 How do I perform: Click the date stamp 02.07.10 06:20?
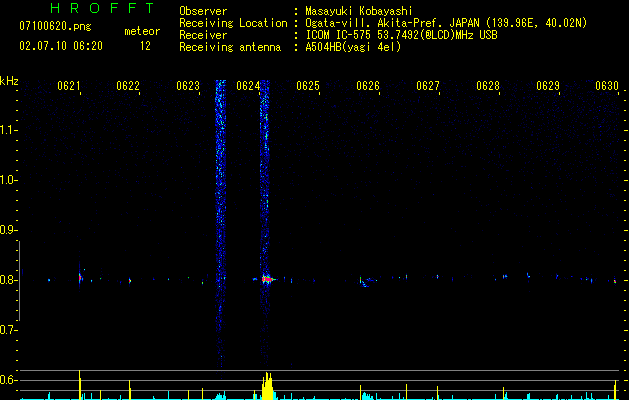pos(61,46)
